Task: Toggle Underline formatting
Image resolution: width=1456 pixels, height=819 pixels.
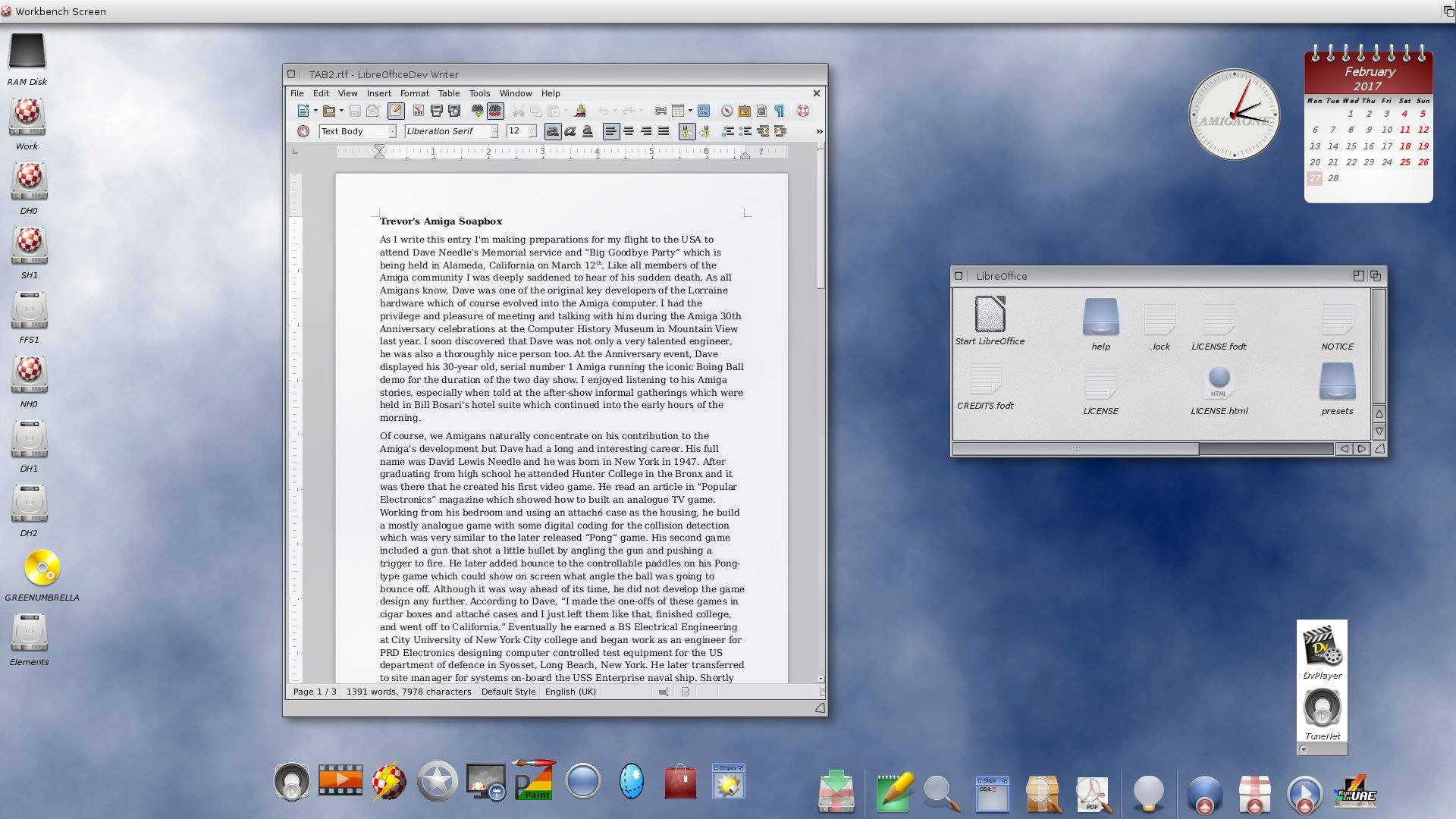Action: (x=588, y=131)
